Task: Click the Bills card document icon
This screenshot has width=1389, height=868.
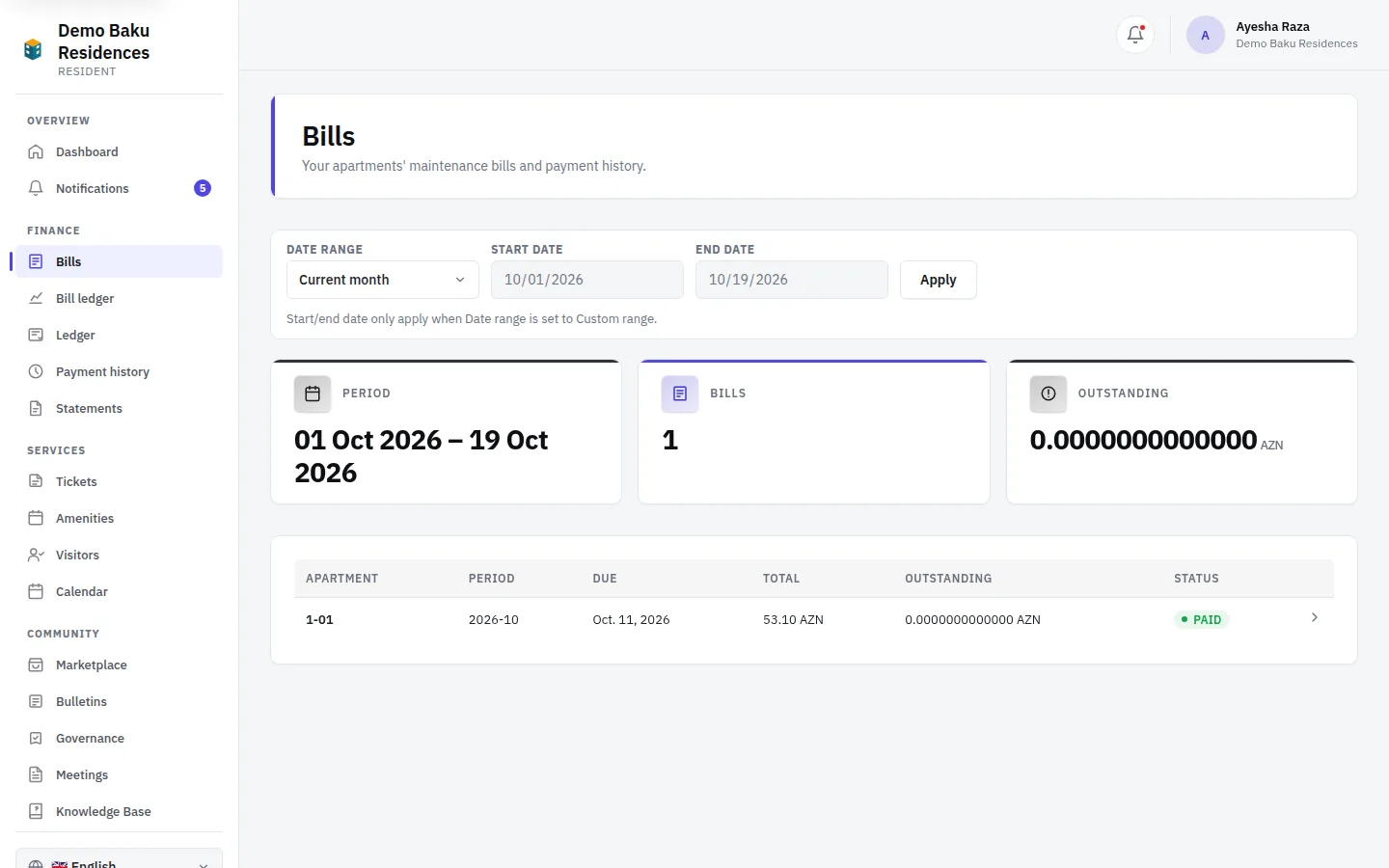Action: click(x=680, y=393)
